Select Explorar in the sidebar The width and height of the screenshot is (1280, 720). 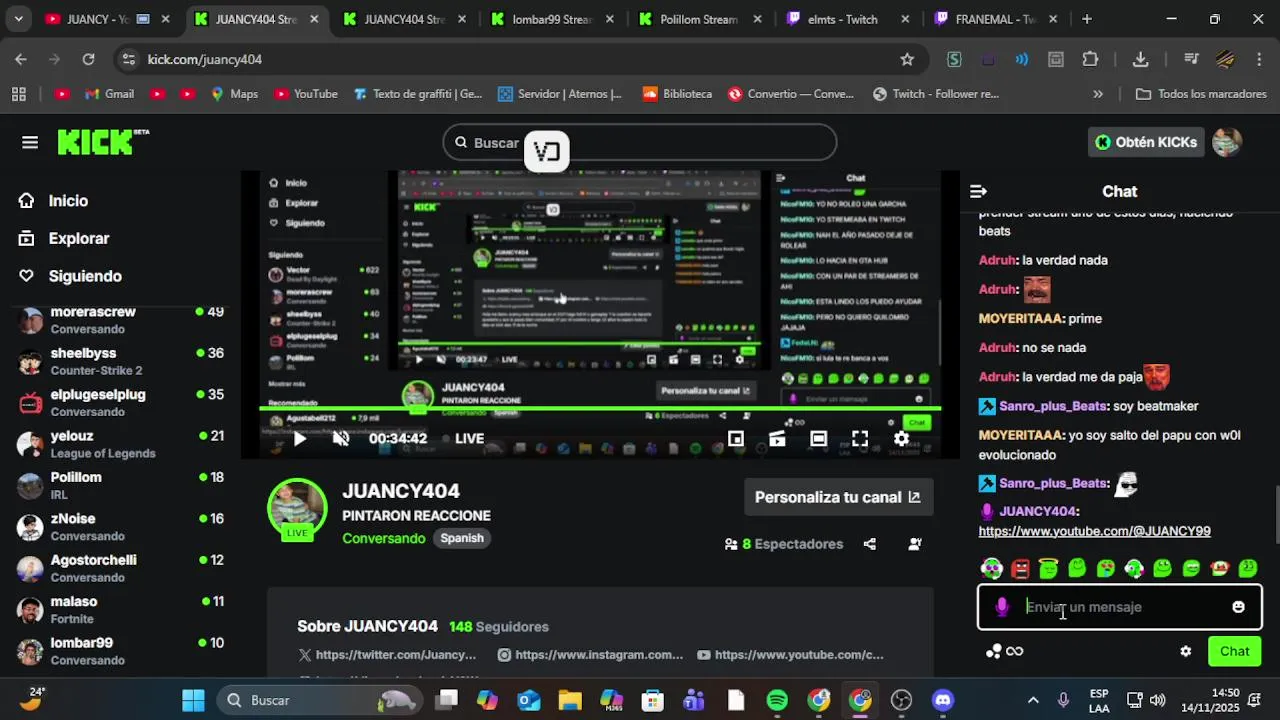pyautogui.click(x=78, y=238)
